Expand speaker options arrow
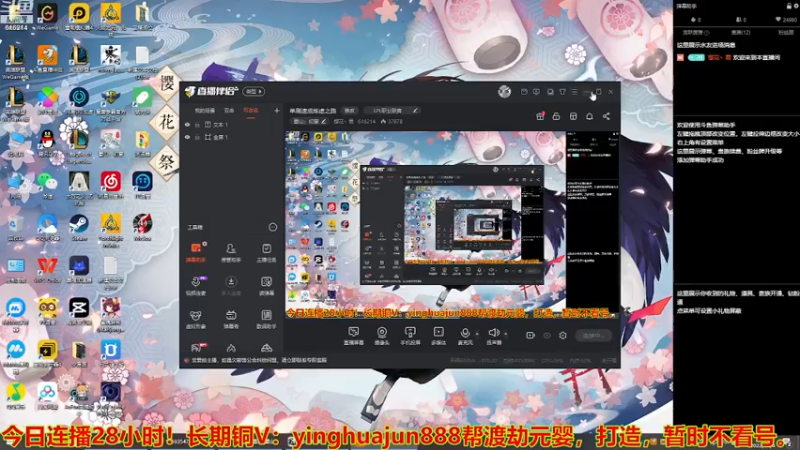800x450 pixels. tap(506, 334)
